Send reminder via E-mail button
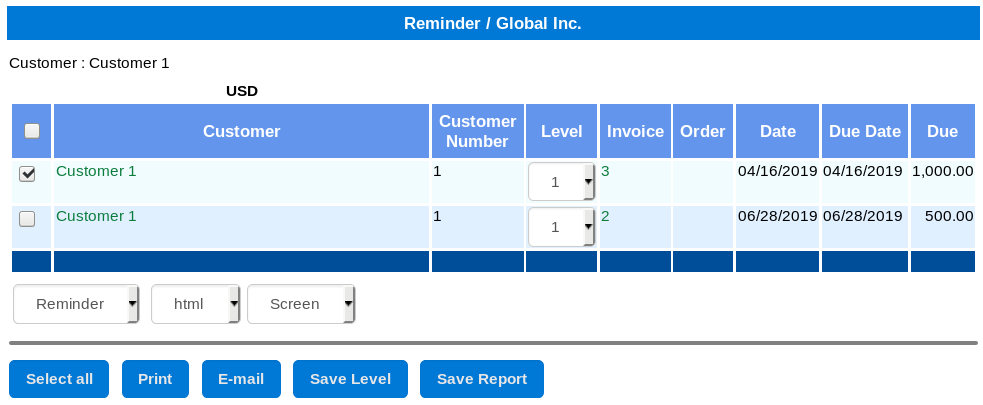983x405 pixels. click(241, 379)
